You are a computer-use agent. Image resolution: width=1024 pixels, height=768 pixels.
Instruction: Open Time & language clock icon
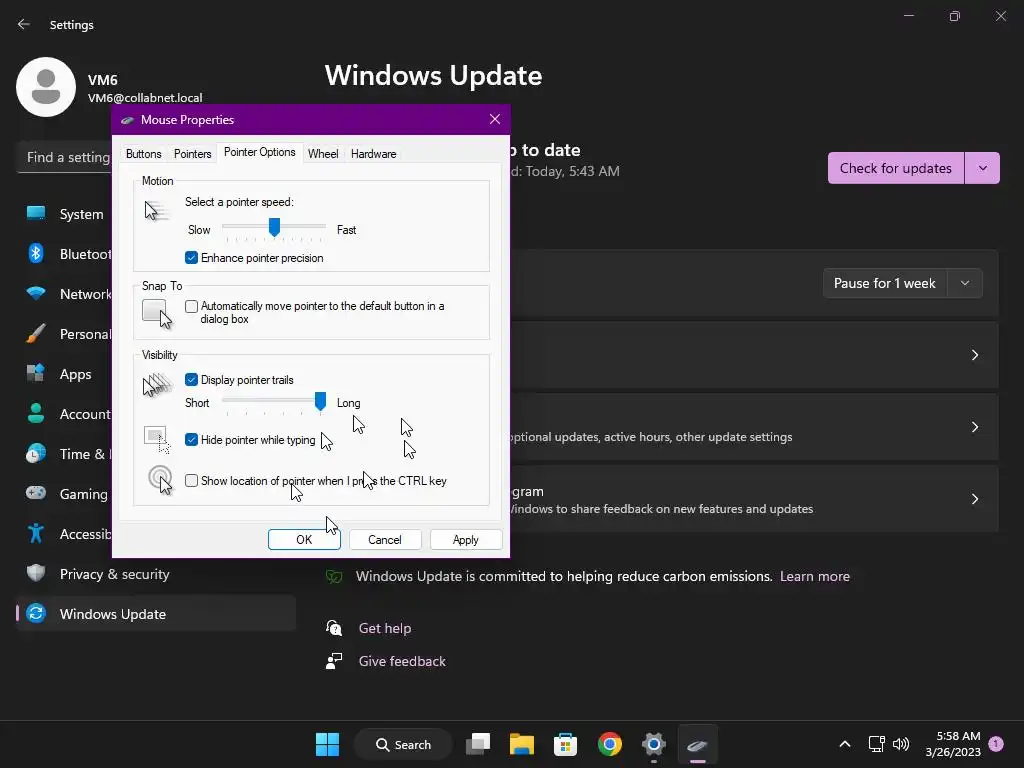coord(36,453)
